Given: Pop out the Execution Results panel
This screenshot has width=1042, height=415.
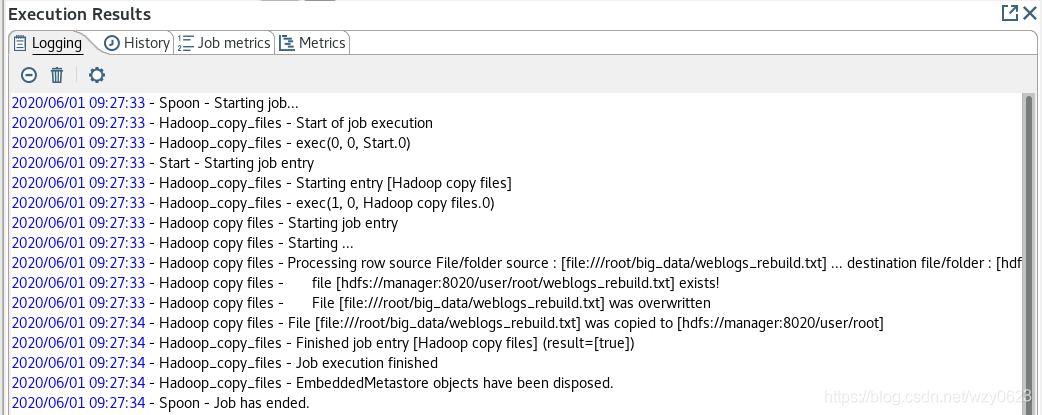Looking at the screenshot, I should coord(1009,13).
